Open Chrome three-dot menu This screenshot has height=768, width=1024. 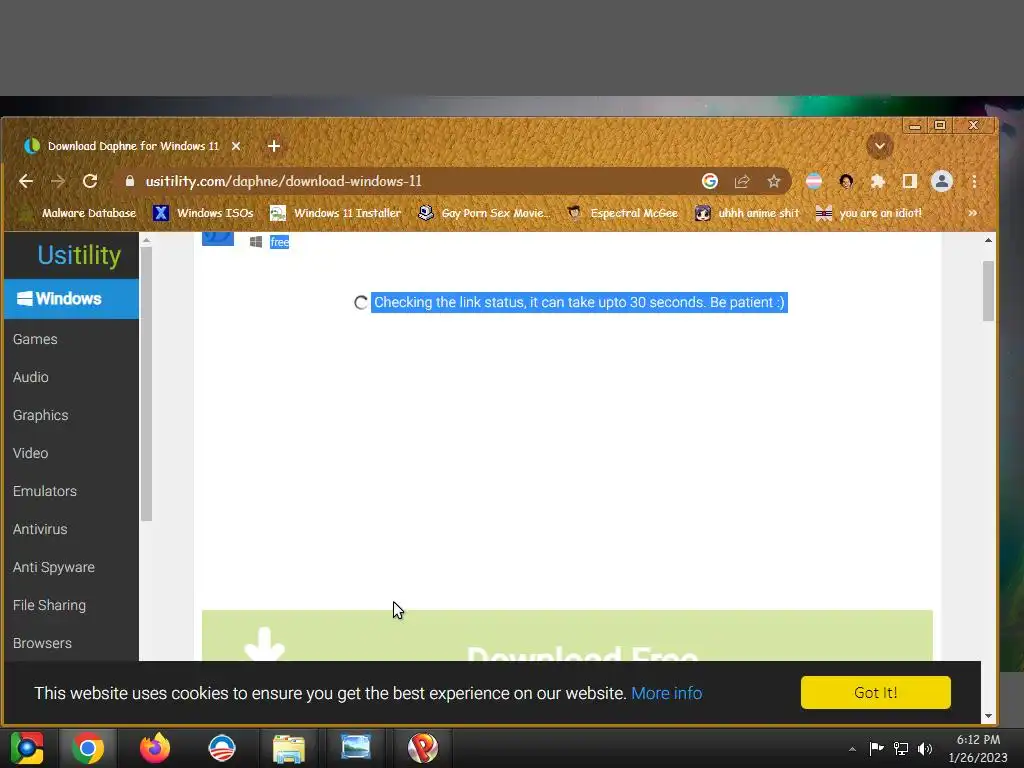point(974,182)
